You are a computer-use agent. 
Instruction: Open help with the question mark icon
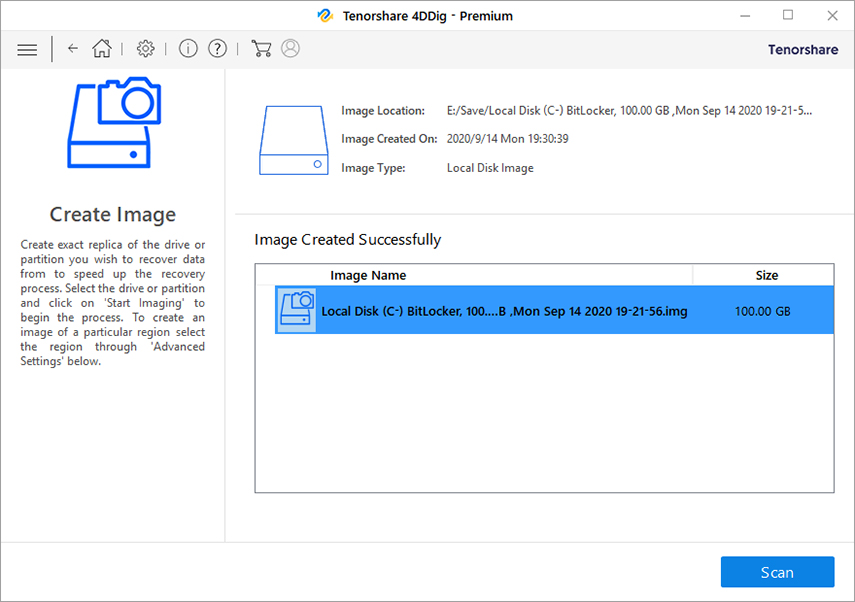point(217,49)
